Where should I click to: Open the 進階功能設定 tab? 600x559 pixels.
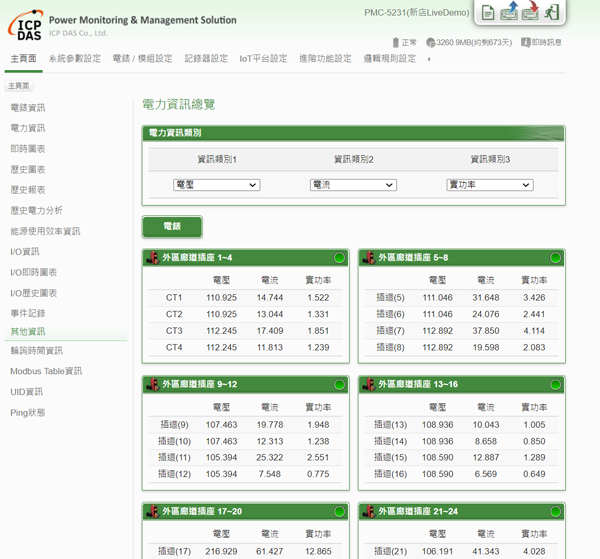(x=325, y=59)
